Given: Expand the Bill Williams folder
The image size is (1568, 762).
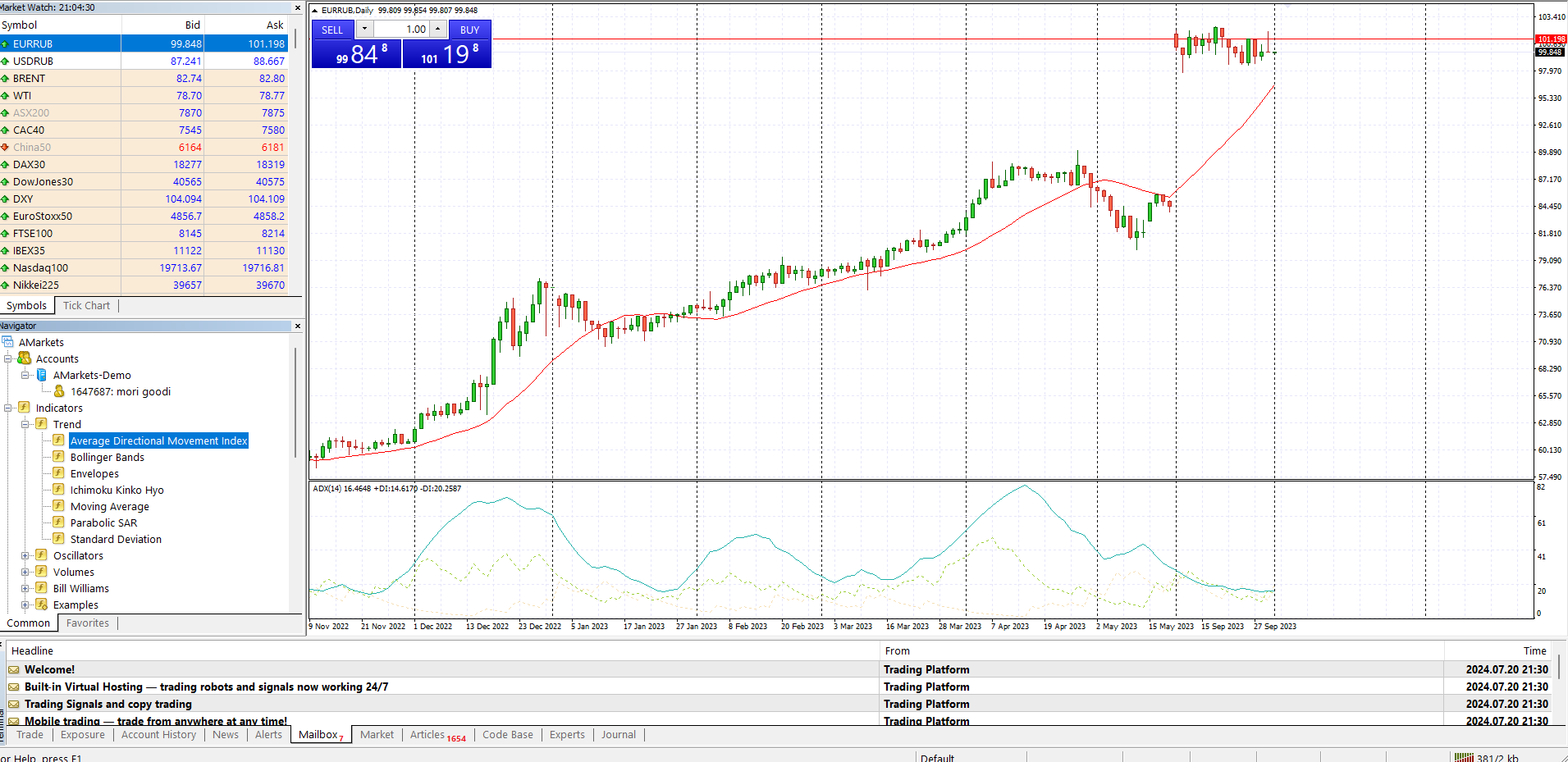Looking at the screenshot, I should tap(25, 588).
